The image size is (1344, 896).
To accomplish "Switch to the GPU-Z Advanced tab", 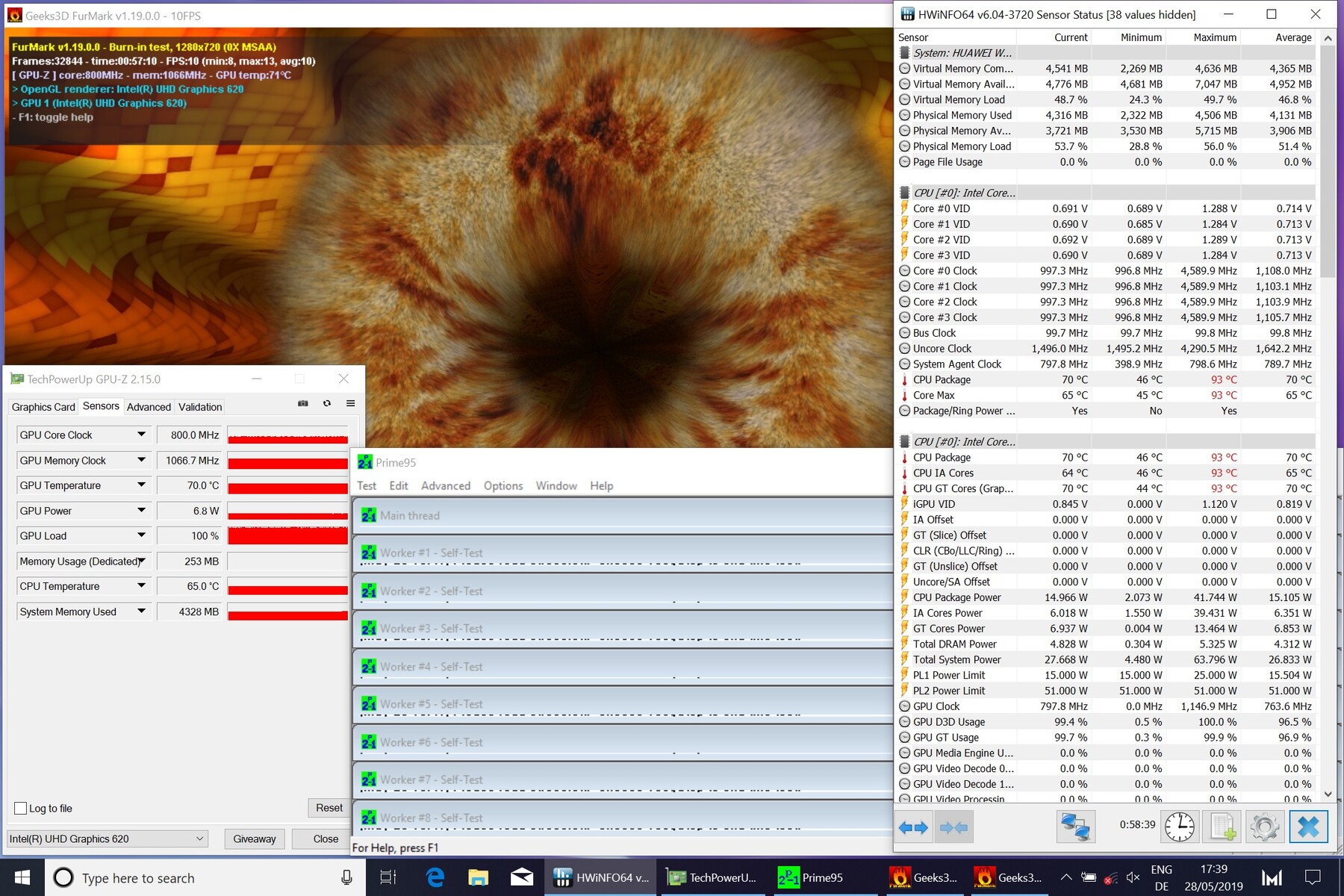I will point(149,407).
